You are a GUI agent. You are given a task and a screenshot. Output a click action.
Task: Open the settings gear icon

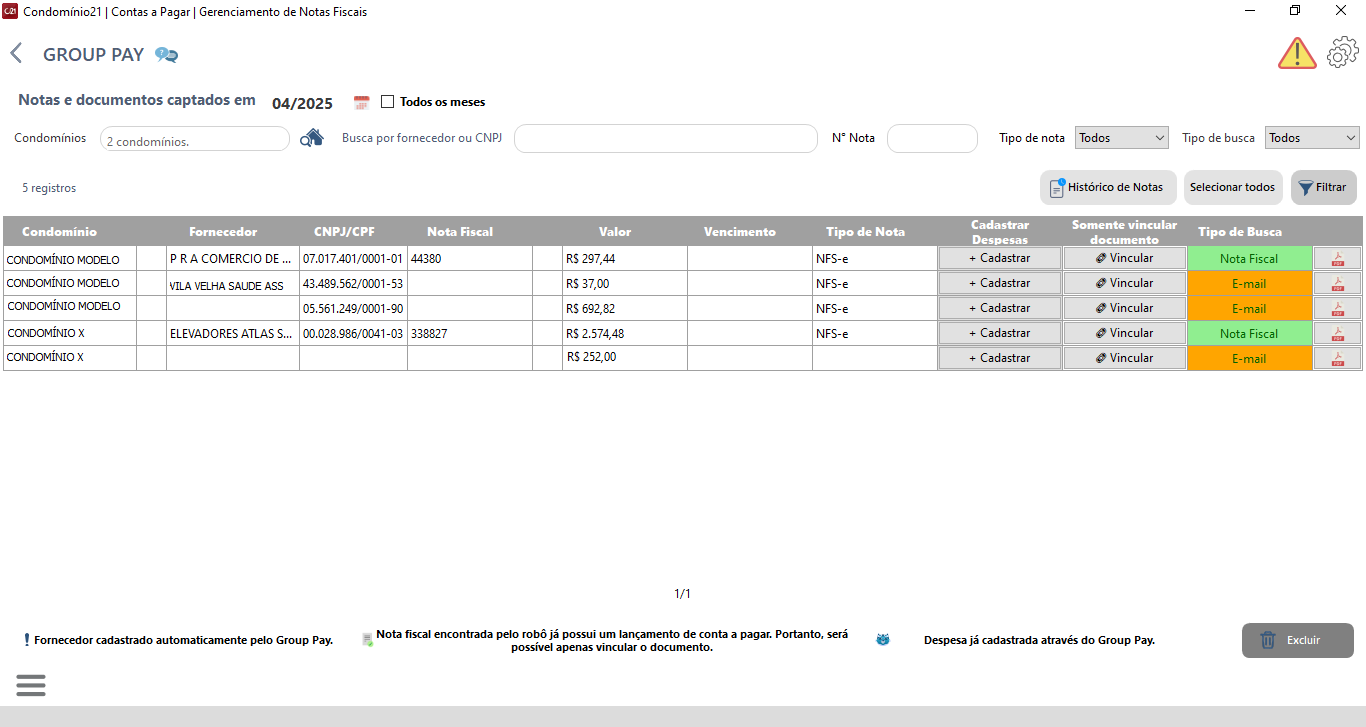[1342, 53]
